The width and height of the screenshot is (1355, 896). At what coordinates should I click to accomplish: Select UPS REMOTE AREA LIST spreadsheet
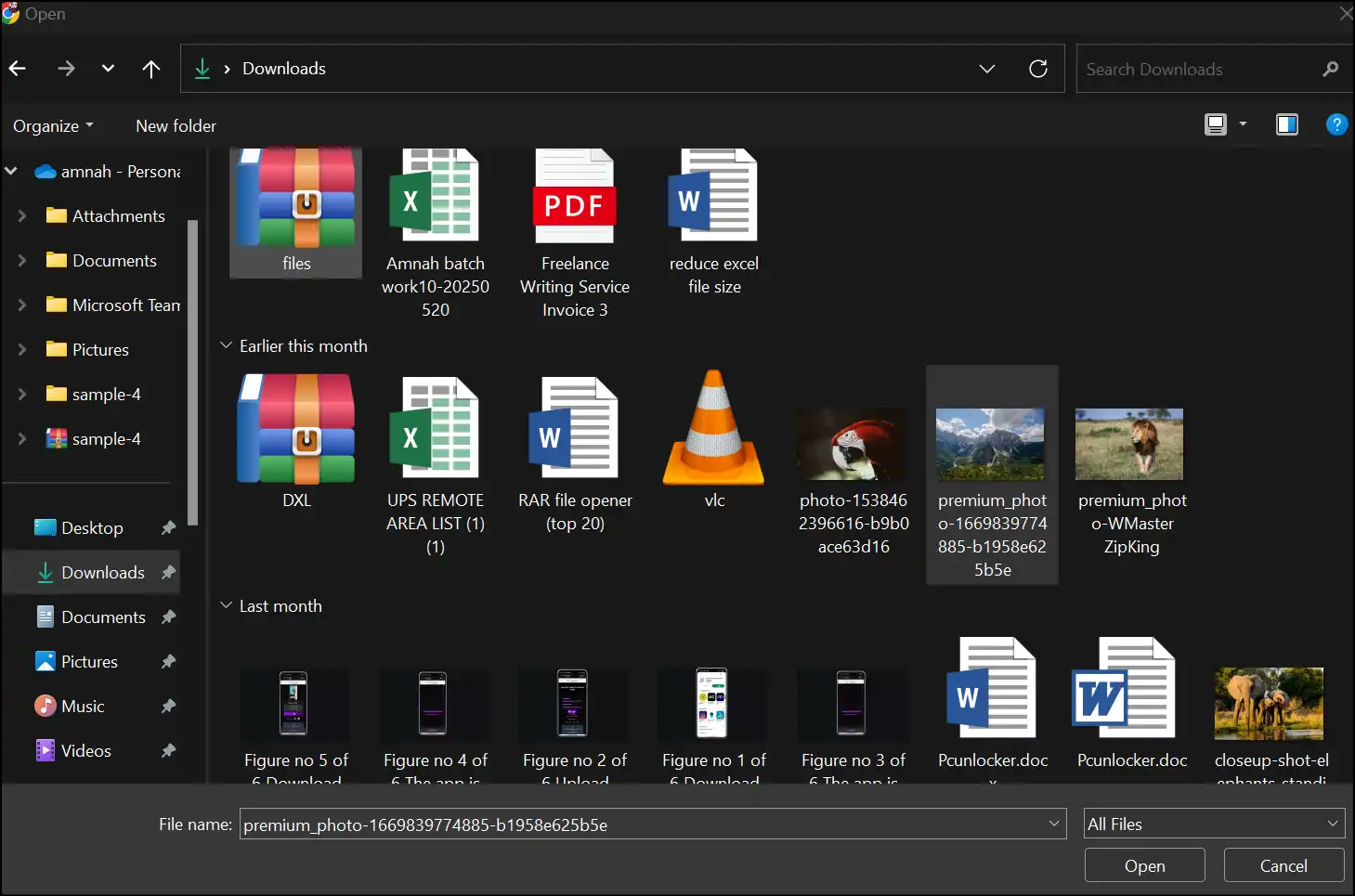coord(436,464)
